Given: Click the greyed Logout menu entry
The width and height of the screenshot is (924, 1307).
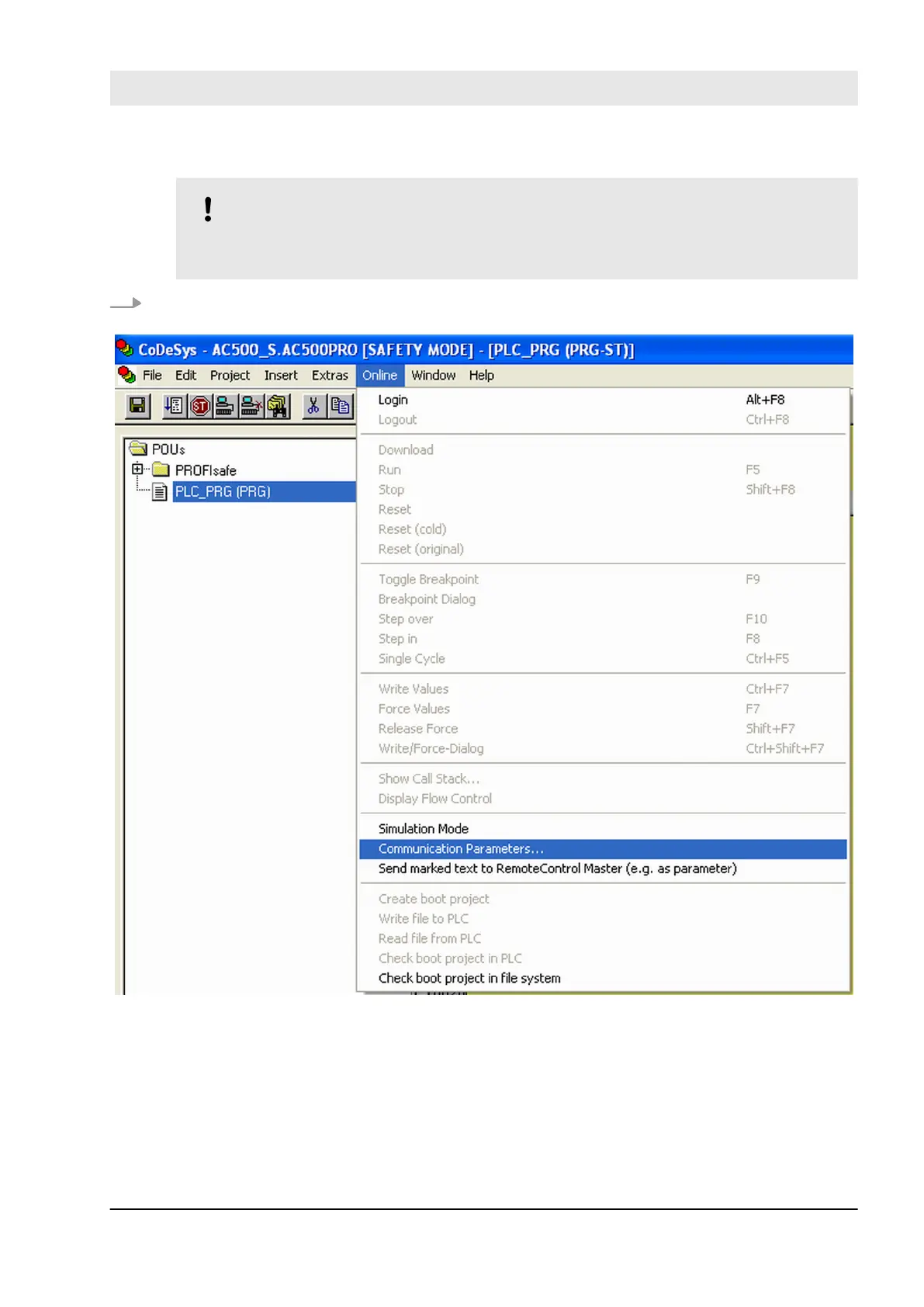Looking at the screenshot, I should [x=603, y=420].
